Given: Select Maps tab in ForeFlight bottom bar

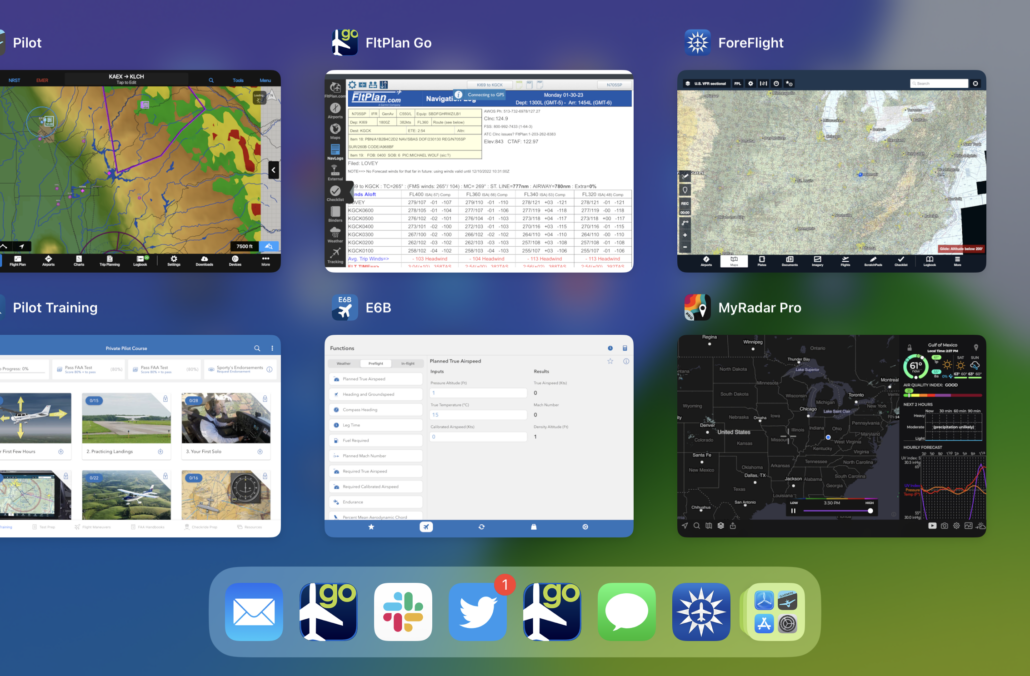Looking at the screenshot, I should (734, 261).
